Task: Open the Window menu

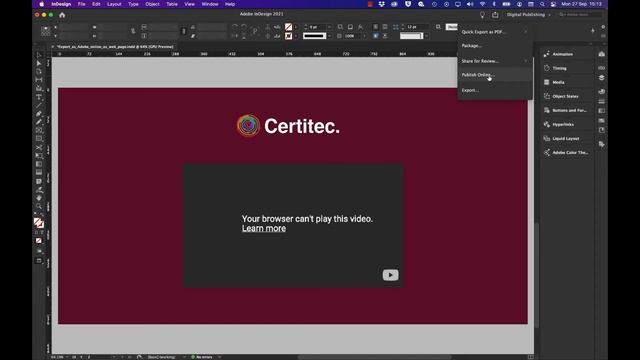Action: (x=210, y=4)
